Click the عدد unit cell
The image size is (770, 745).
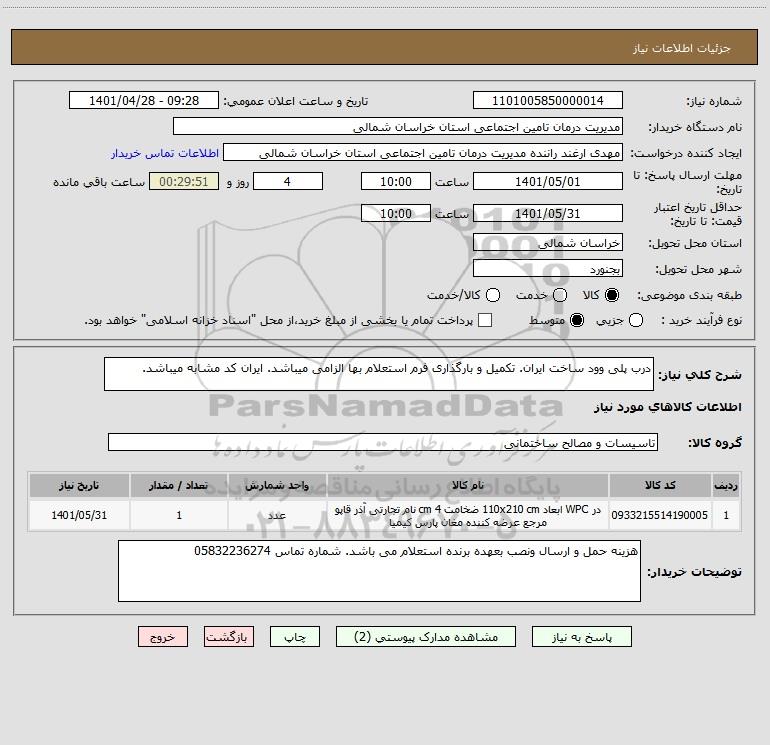pos(277,515)
